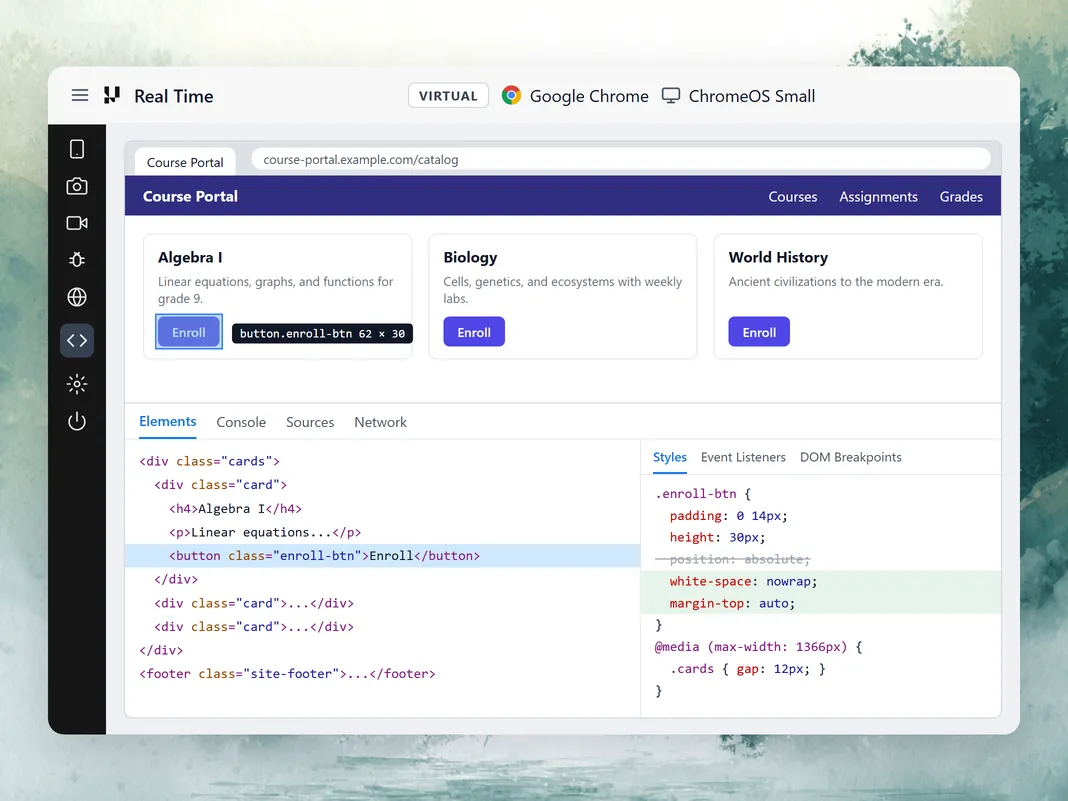Click the Google Chrome browser icon
Screen dimensions: 1068x801
pyautogui.click(x=511, y=95)
